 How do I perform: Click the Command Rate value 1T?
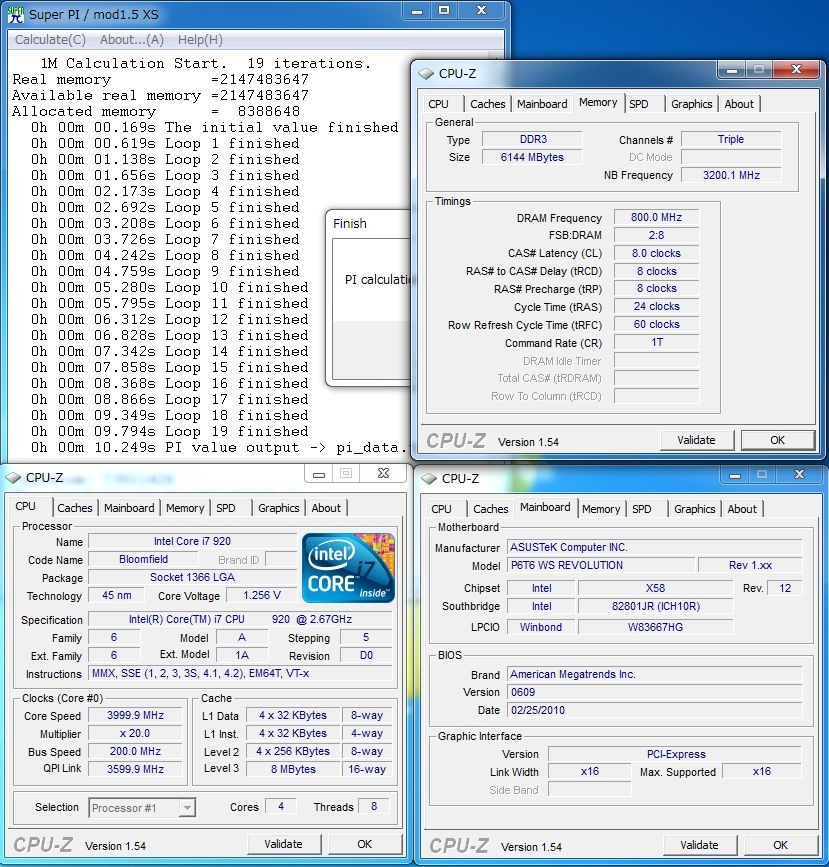point(656,342)
